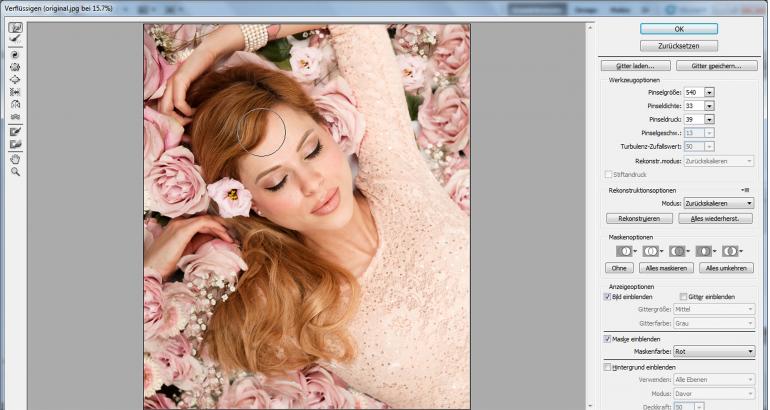Viewport: 770px width, 410px height.
Task: Click the Ohne mask button
Action: click(619, 268)
